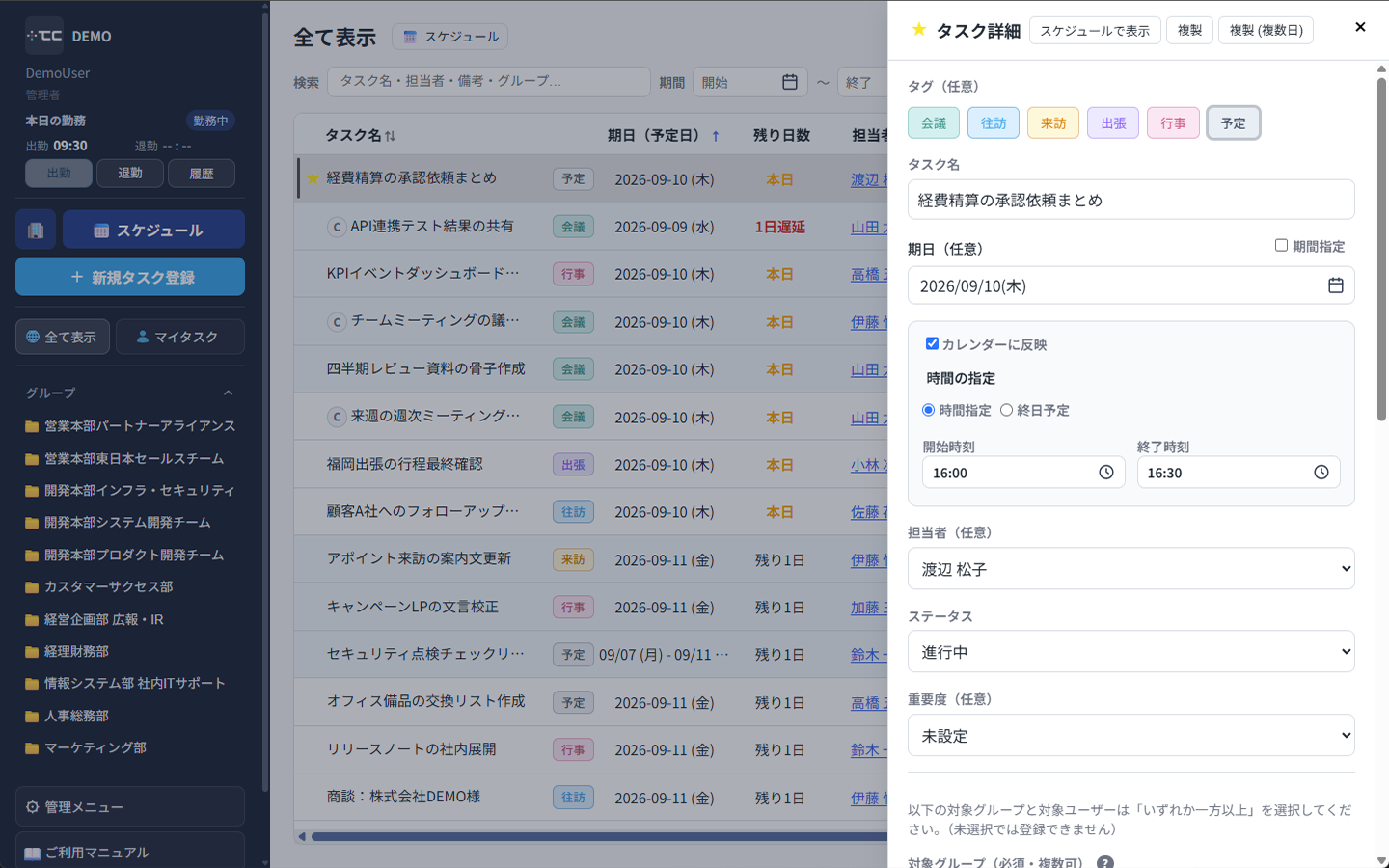Uncheck カレンダーに反映 checkbox

pos(932,343)
